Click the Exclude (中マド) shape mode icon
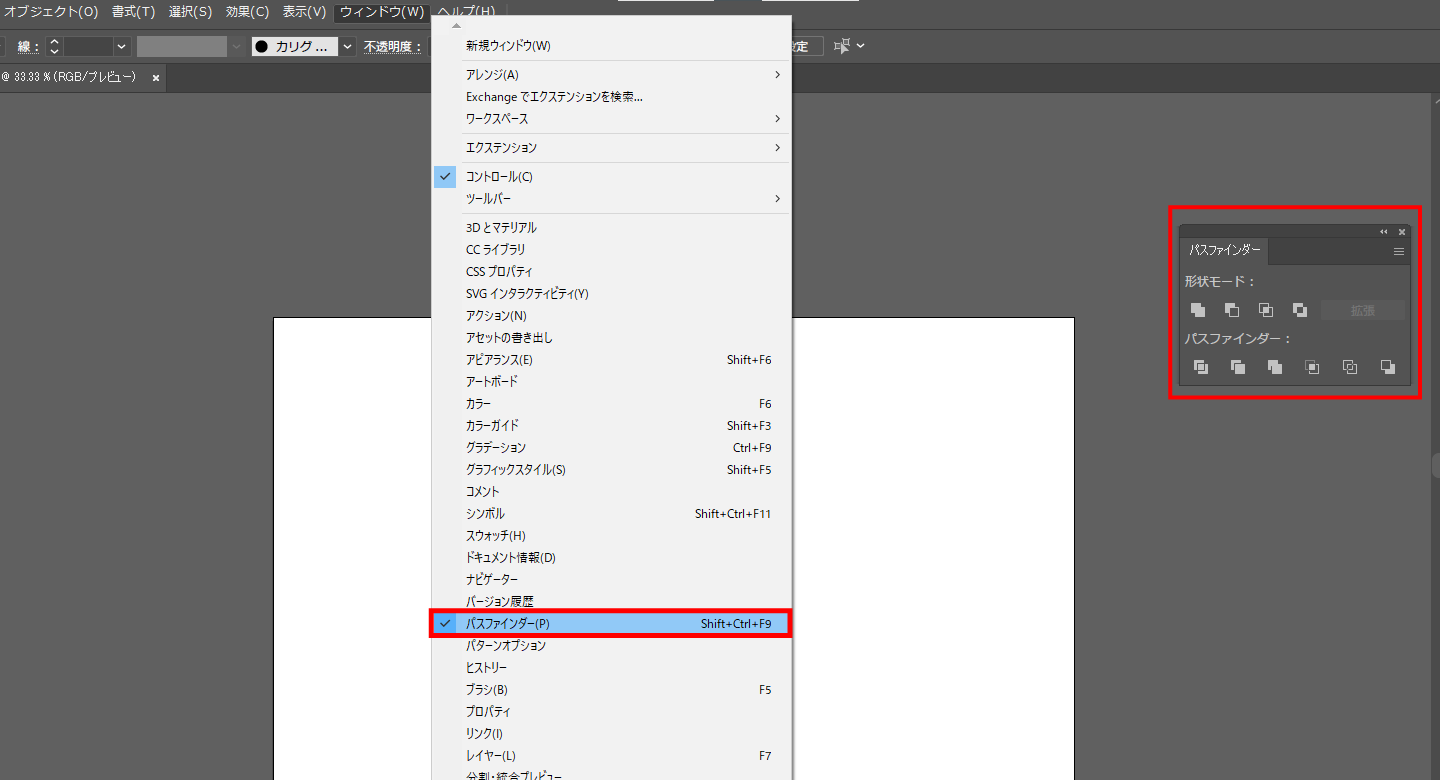The width and height of the screenshot is (1440, 780). 1300,310
